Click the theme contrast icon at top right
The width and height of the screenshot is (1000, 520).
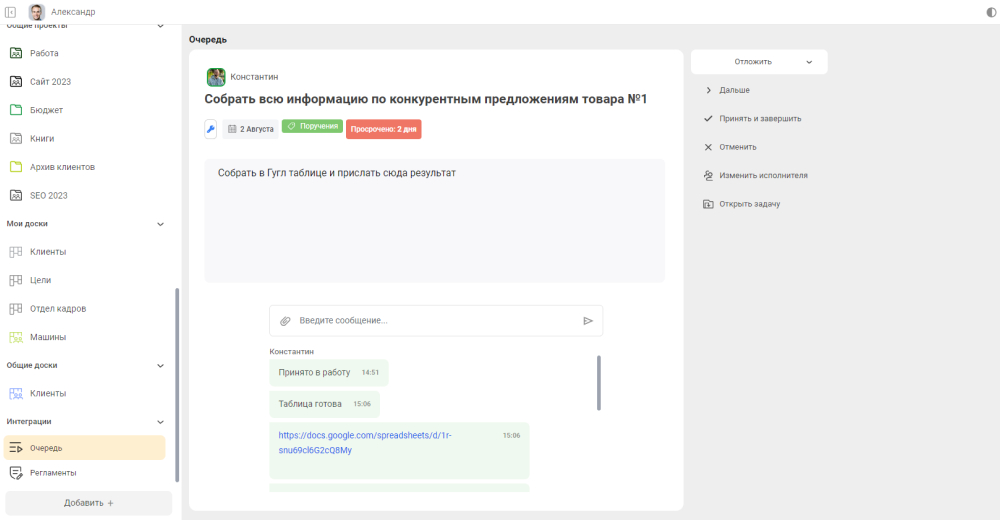(x=991, y=12)
